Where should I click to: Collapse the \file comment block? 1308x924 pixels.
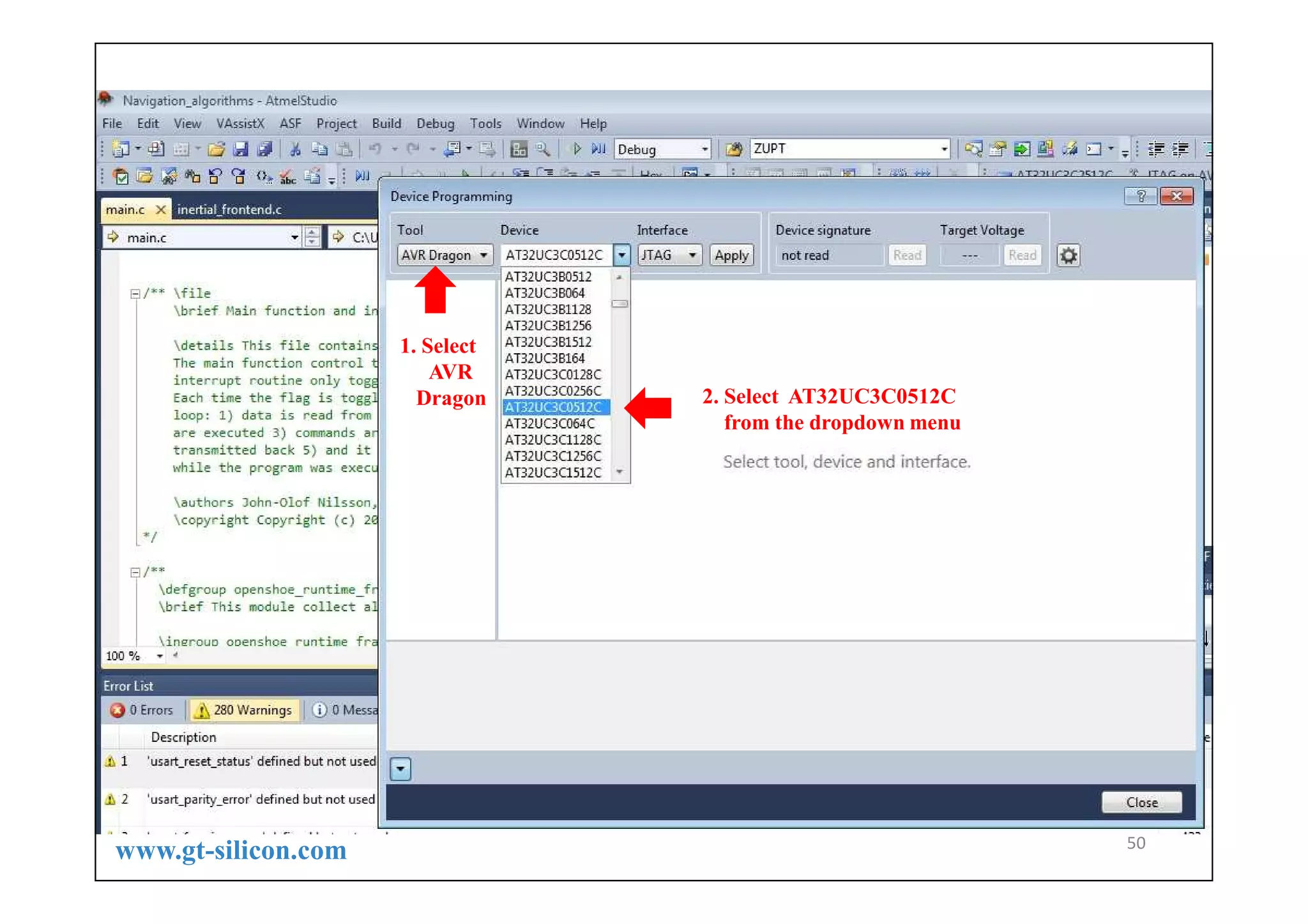click(x=135, y=294)
